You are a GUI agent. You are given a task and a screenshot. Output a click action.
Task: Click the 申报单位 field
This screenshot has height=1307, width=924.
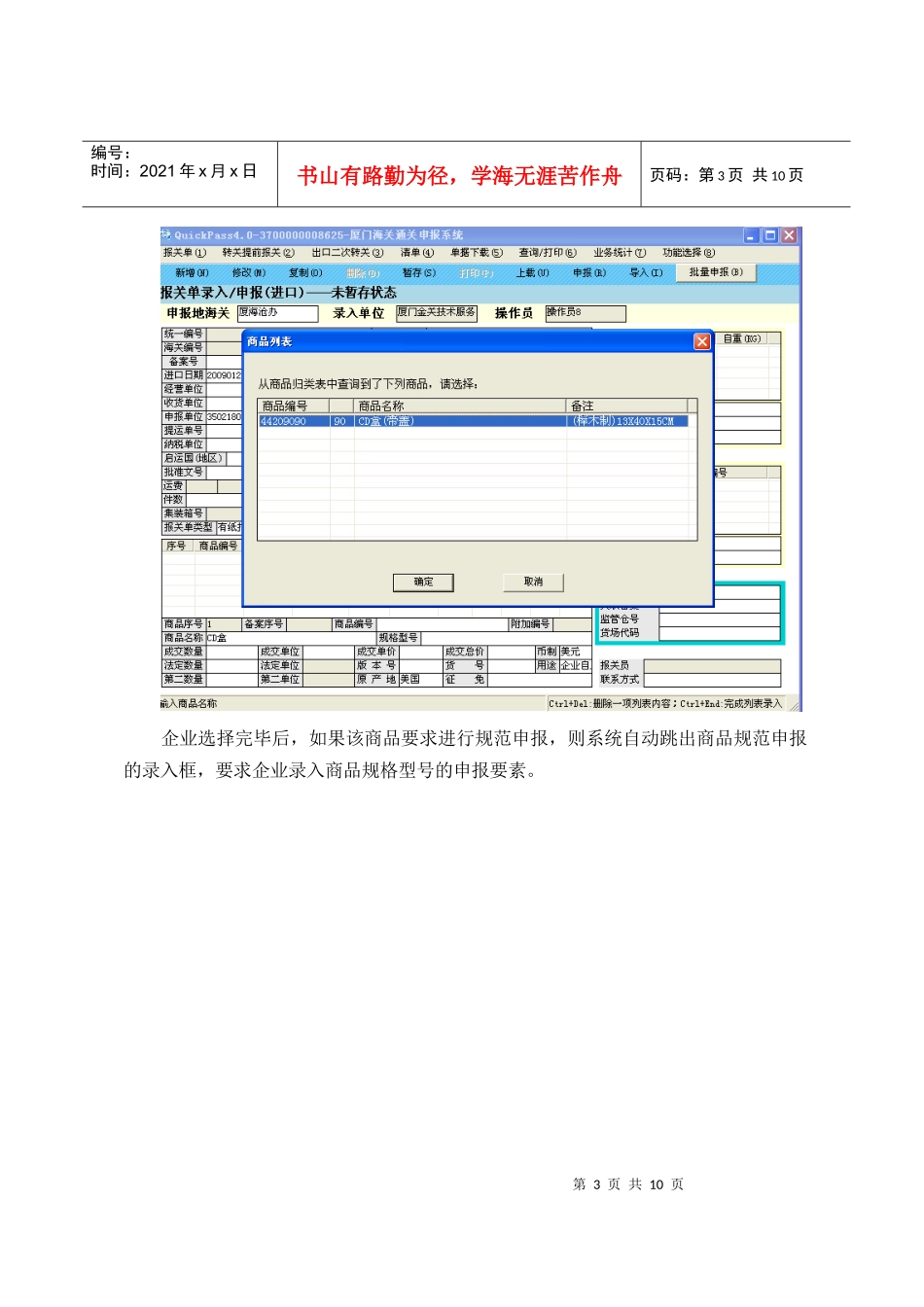click(224, 417)
